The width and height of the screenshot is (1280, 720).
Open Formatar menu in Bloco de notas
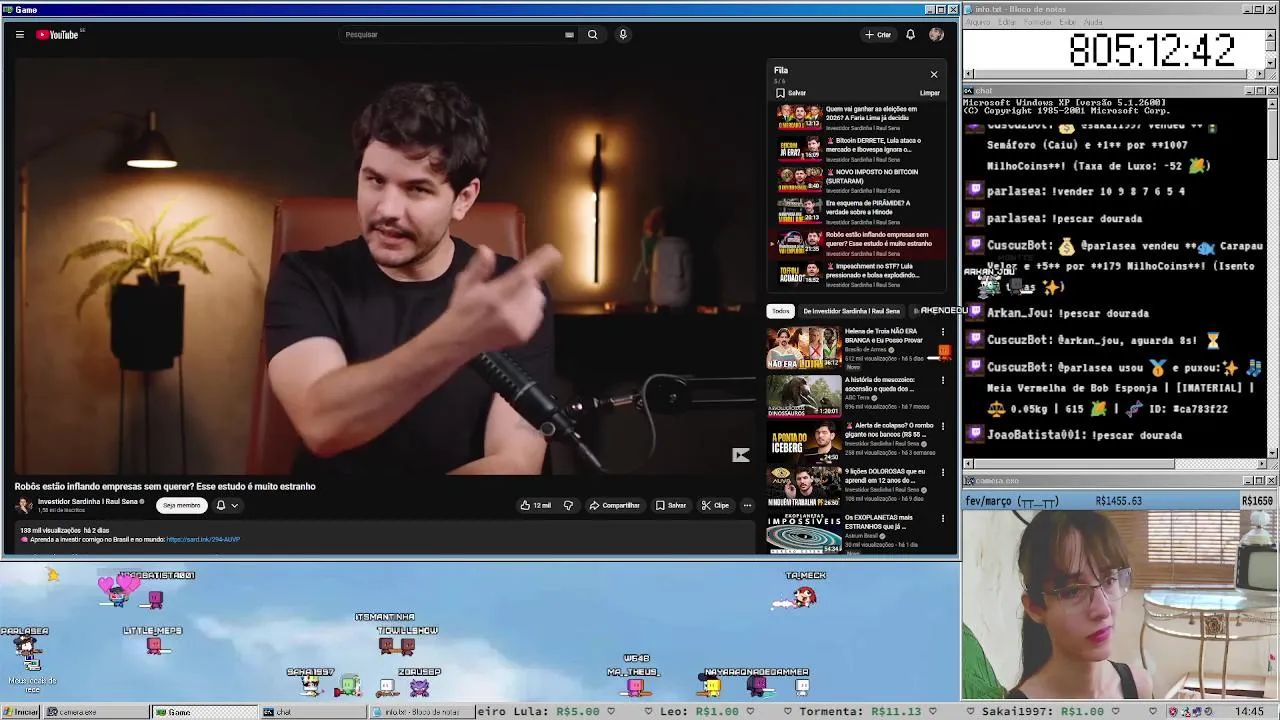point(1038,22)
